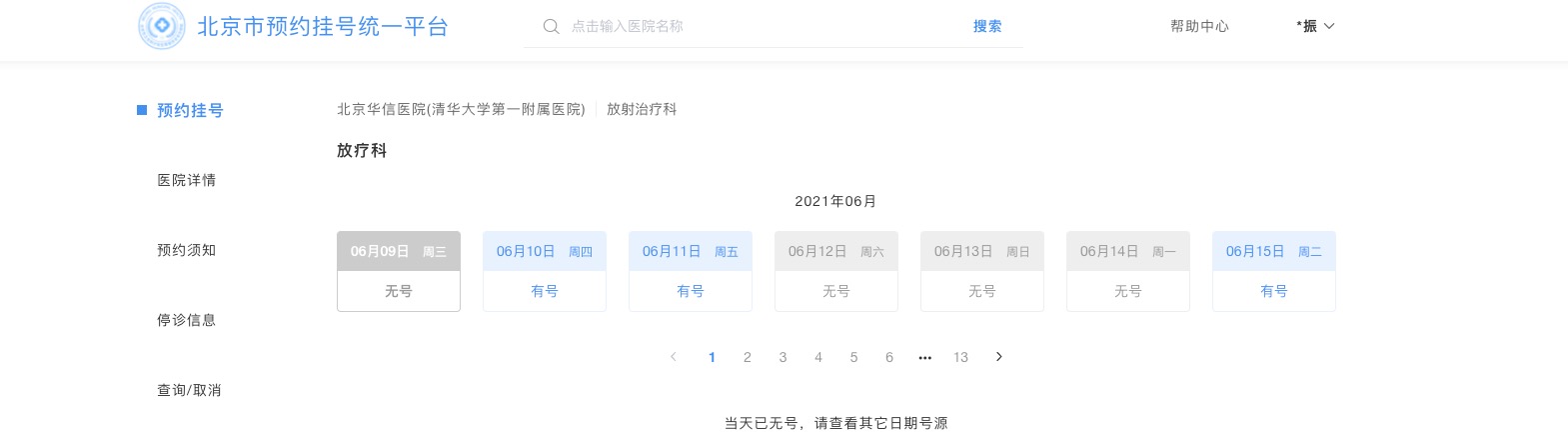
Task: Open 预约须知 in the sidebar
Action: click(x=187, y=250)
